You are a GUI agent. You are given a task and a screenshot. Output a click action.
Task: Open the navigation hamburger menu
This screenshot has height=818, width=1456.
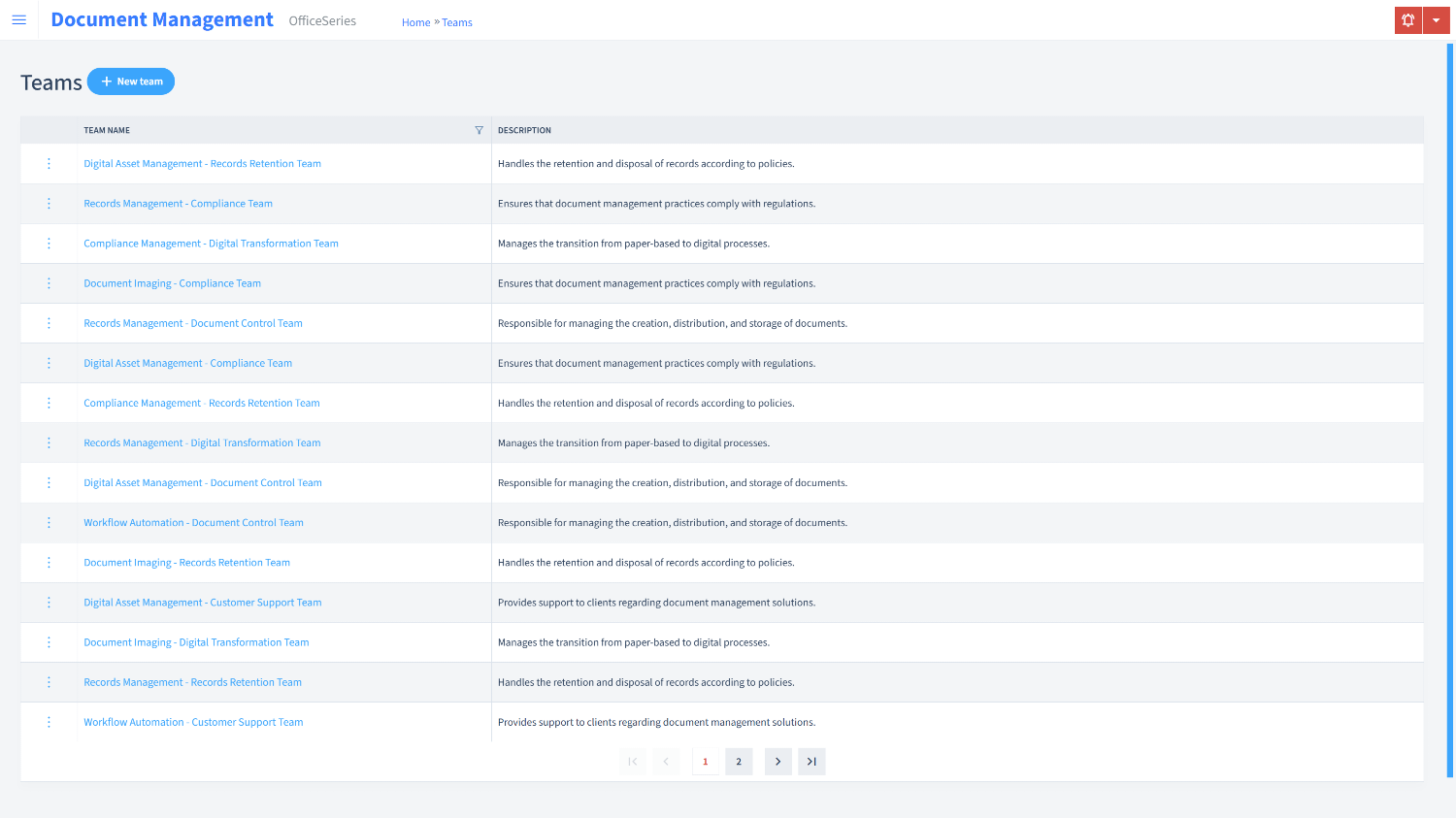point(19,19)
